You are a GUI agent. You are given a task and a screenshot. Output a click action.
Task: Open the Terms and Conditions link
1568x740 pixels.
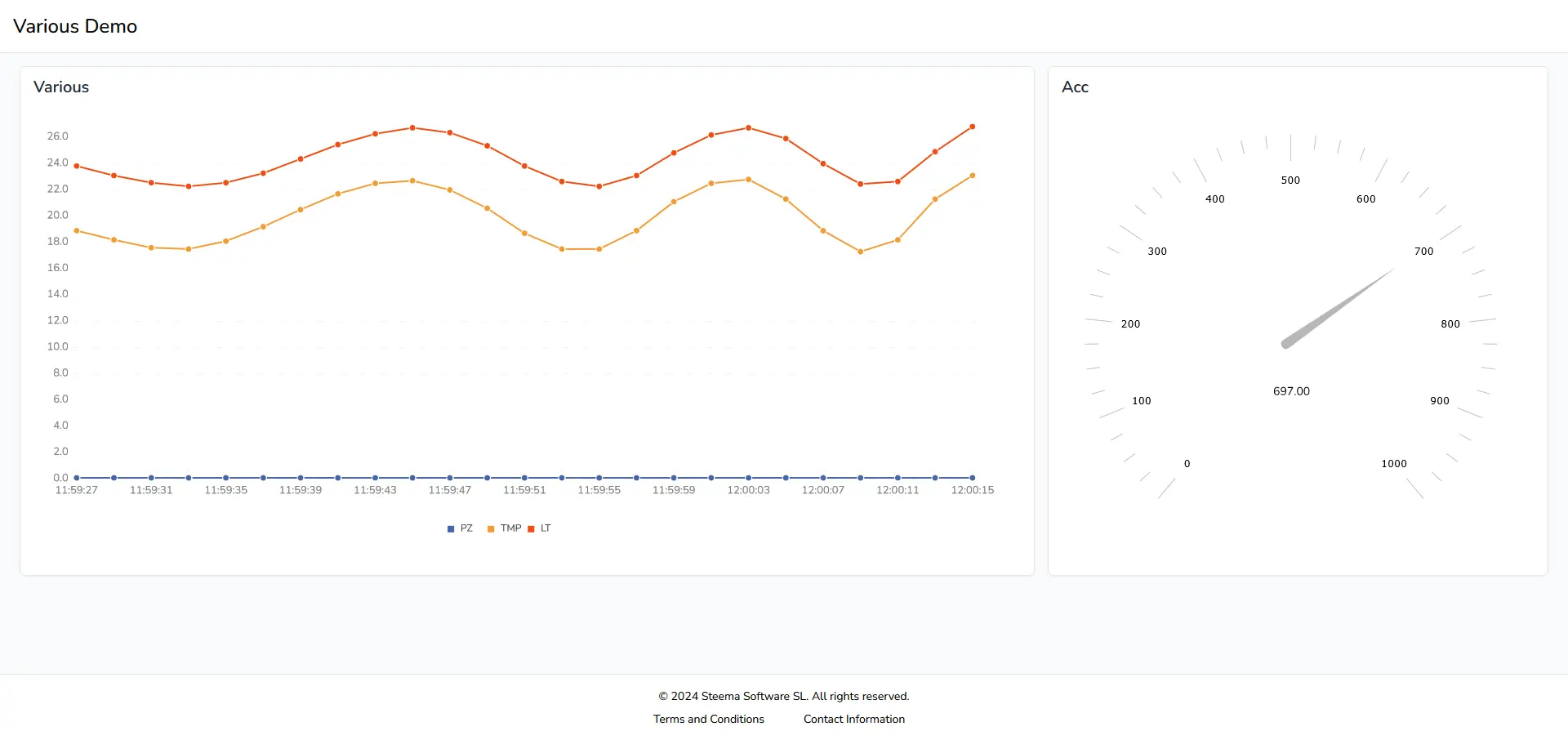coord(707,719)
